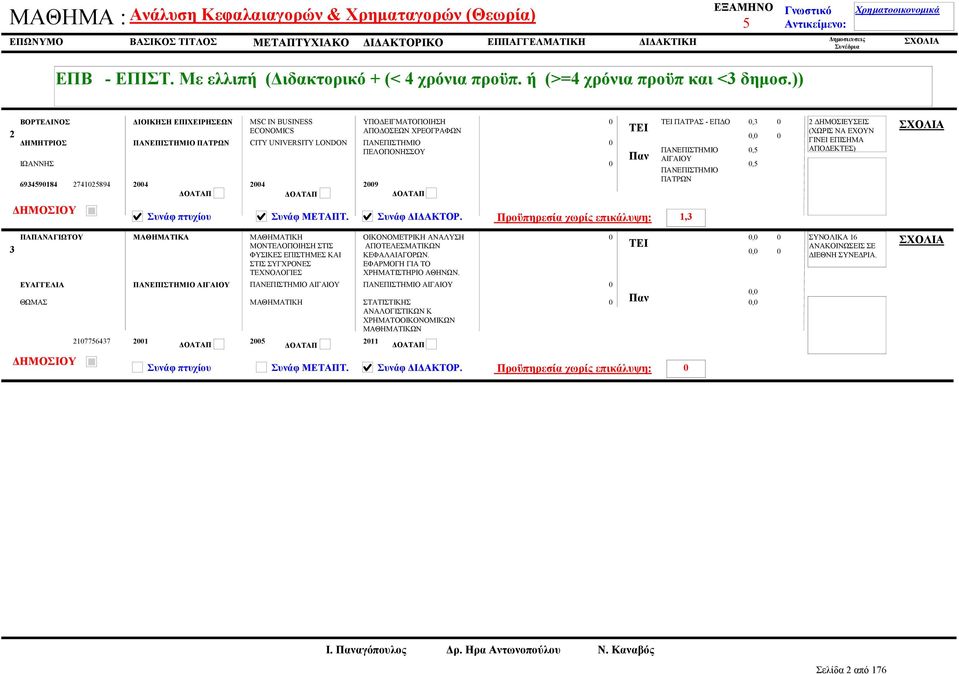
Task: Click mobile number 6934590184
Action: tap(39, 185)
